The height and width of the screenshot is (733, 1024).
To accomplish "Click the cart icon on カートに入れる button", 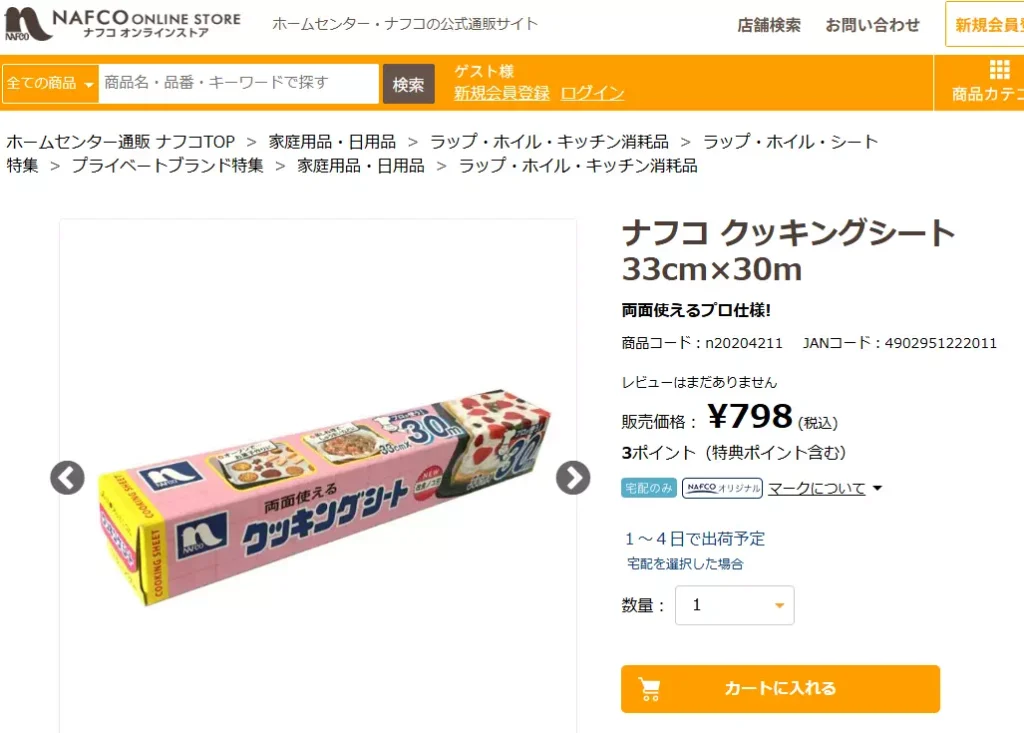I will [x=651, y=688].
